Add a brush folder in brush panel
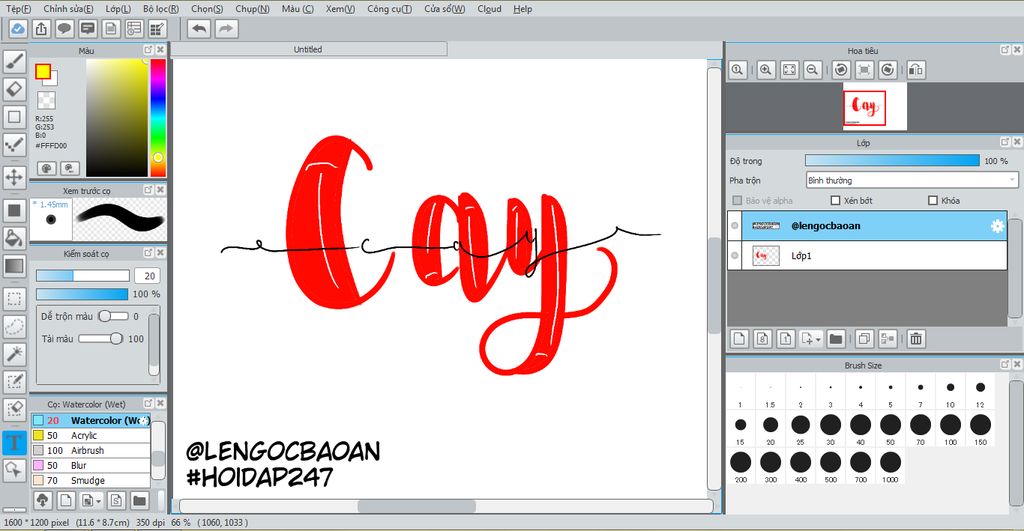The image size is (1024, 531). [138, 501]
